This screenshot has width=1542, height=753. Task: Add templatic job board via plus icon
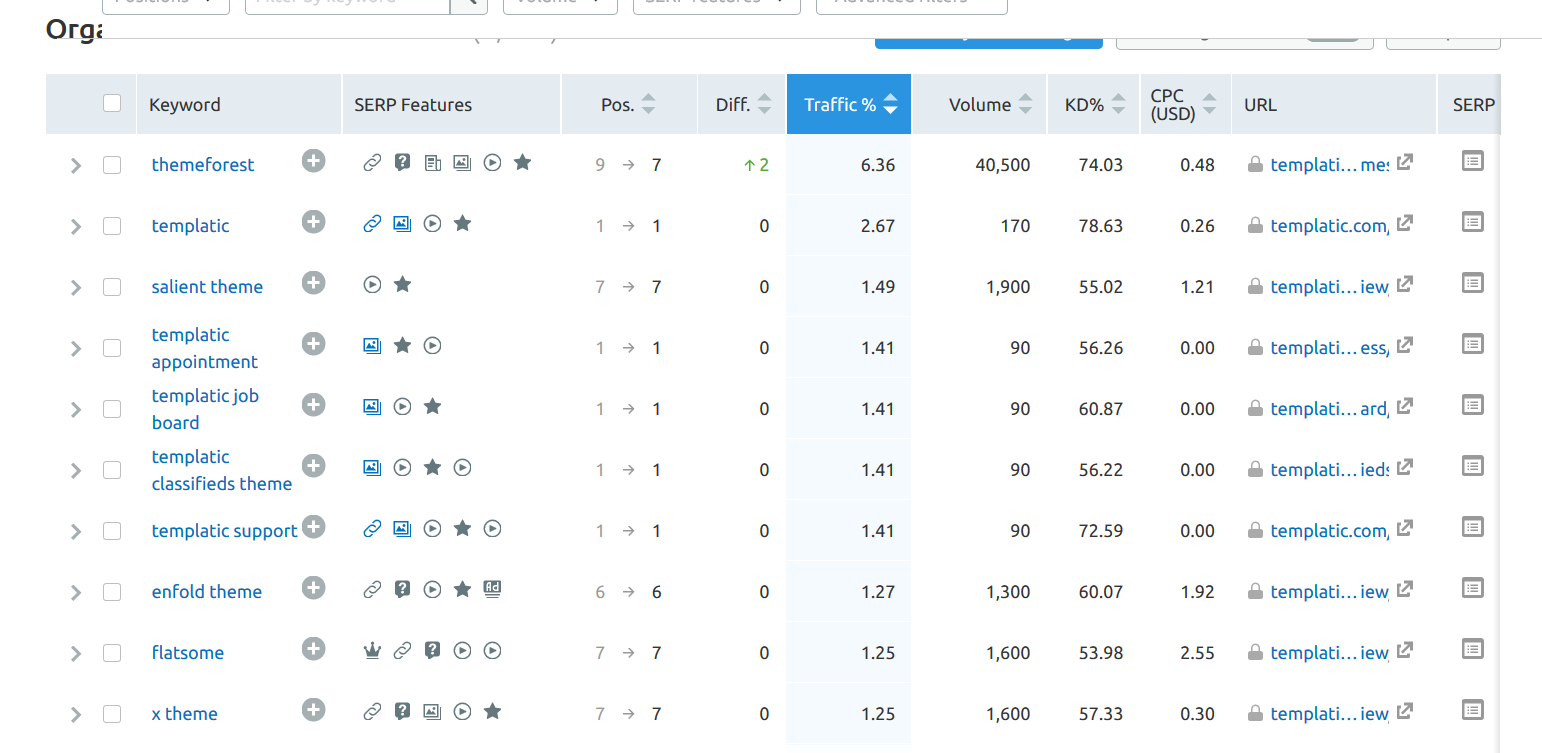coord(314,405)
